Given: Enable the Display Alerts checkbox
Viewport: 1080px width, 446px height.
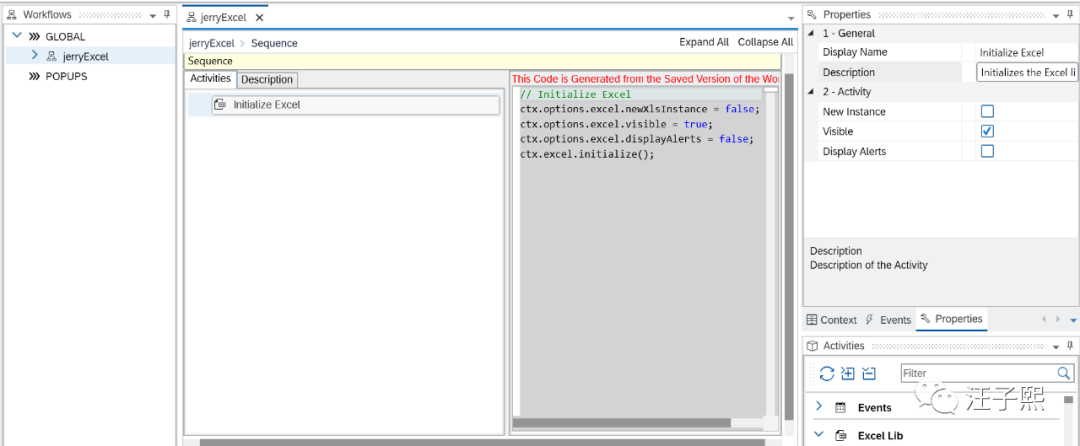Looking at the screenshot, I should pyautogui.click(x=987, y=151).
